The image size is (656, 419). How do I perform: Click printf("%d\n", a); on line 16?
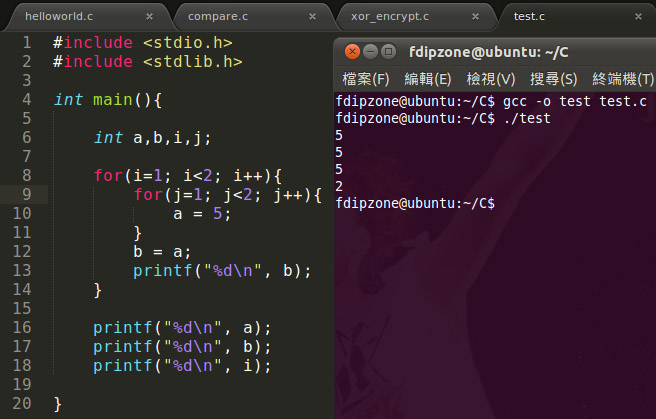[x=182, y=327]
